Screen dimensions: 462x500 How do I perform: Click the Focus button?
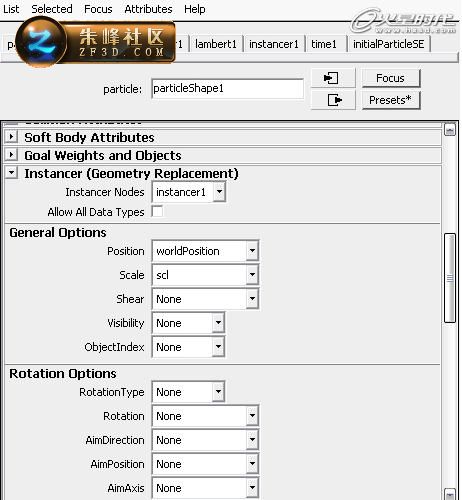click(x=391, y=78)
